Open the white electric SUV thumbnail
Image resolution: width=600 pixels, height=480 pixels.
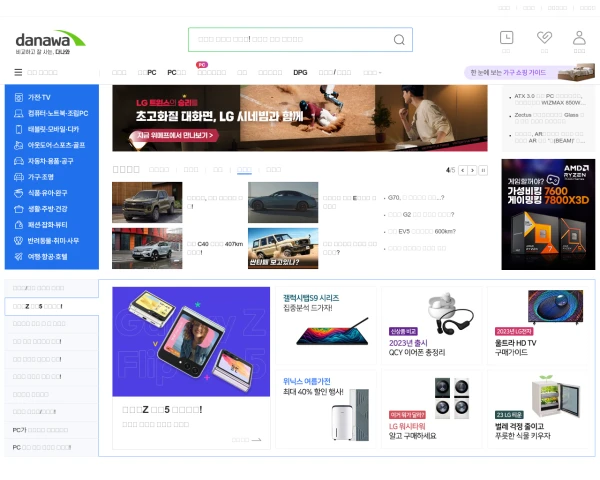pos(147,248)
